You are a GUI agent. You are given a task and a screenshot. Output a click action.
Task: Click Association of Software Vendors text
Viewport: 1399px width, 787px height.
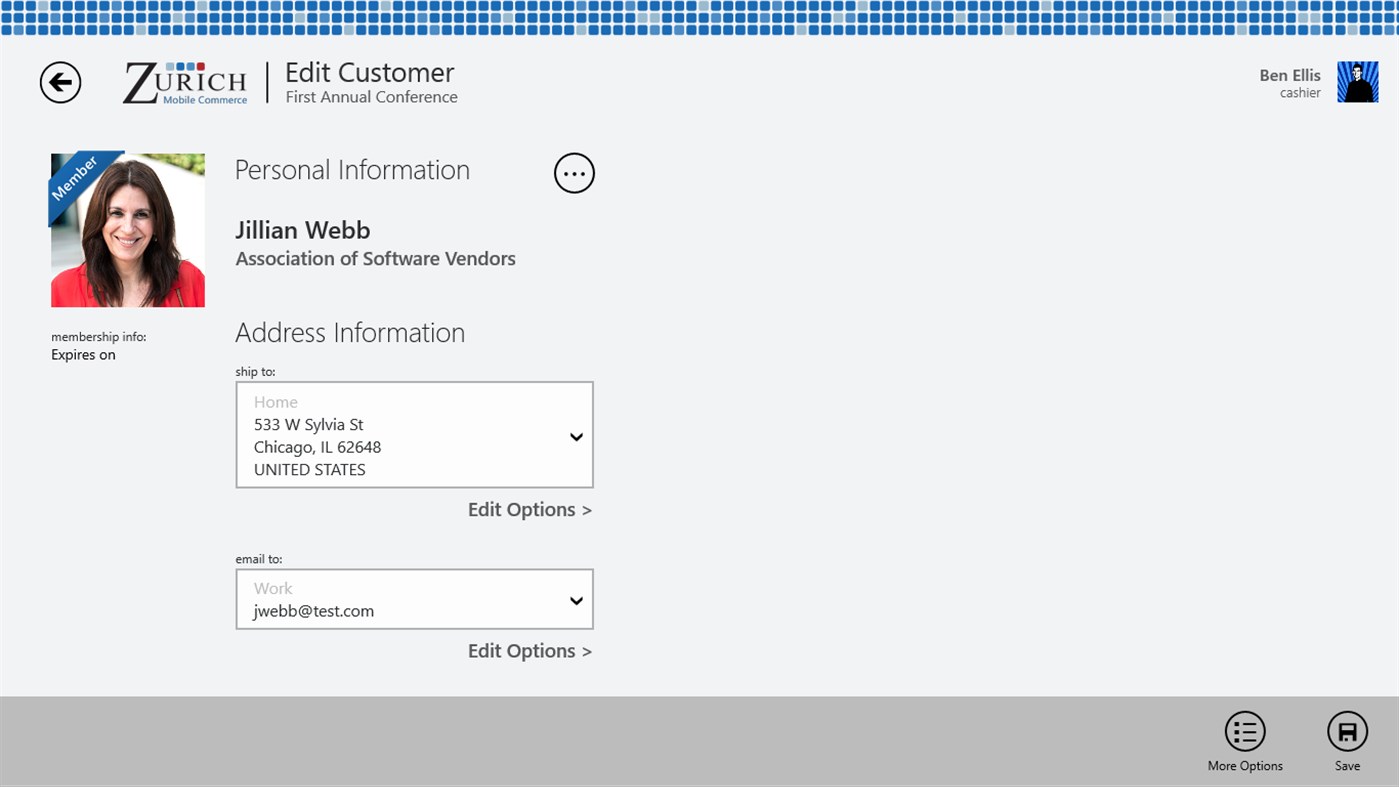375,258
